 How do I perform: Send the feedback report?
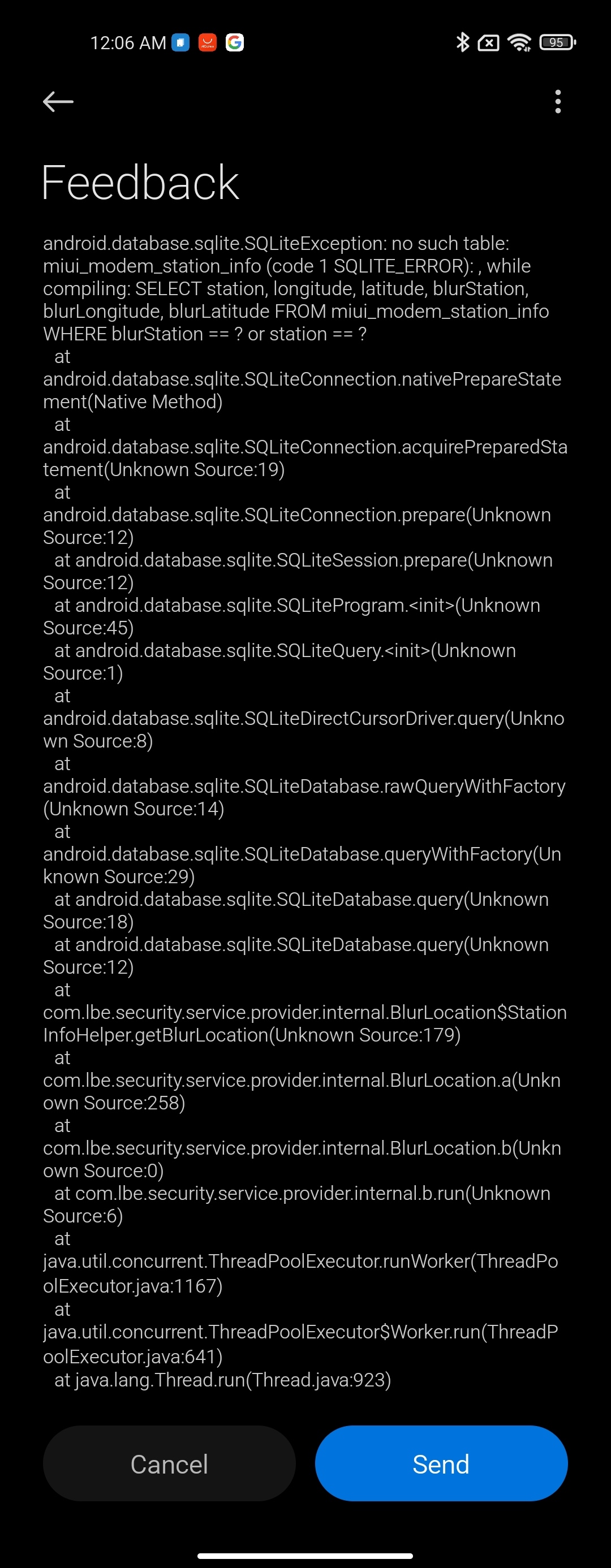(x=441, y=1464)
